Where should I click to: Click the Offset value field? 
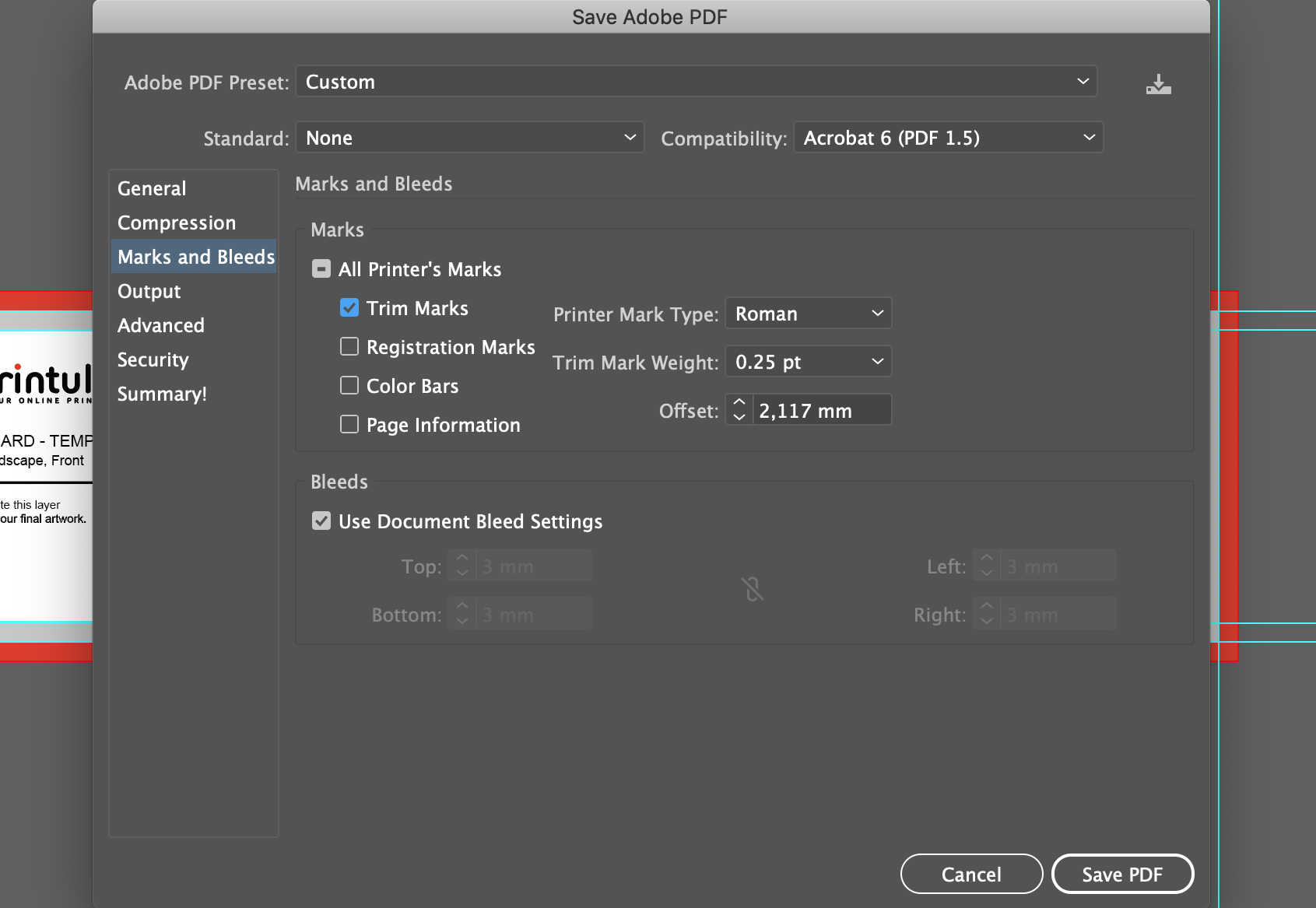[822, 410]
